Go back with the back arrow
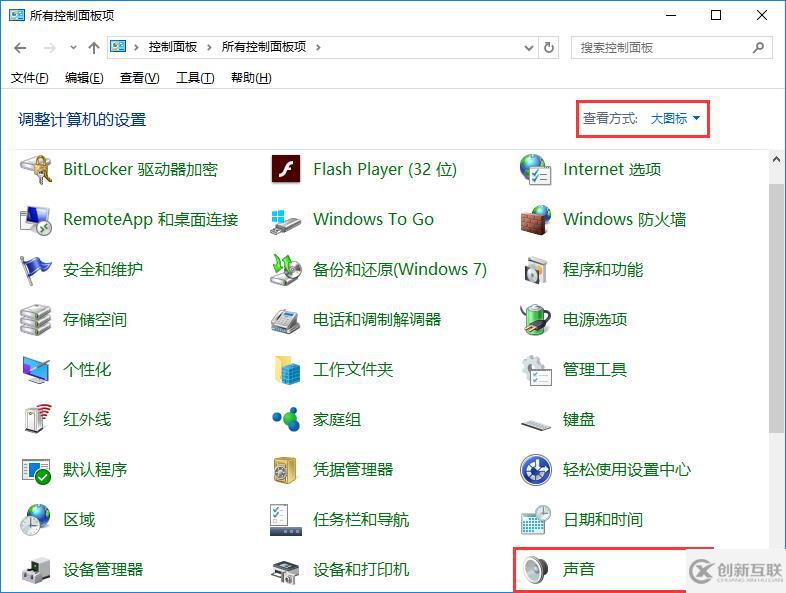 [21, 48]
